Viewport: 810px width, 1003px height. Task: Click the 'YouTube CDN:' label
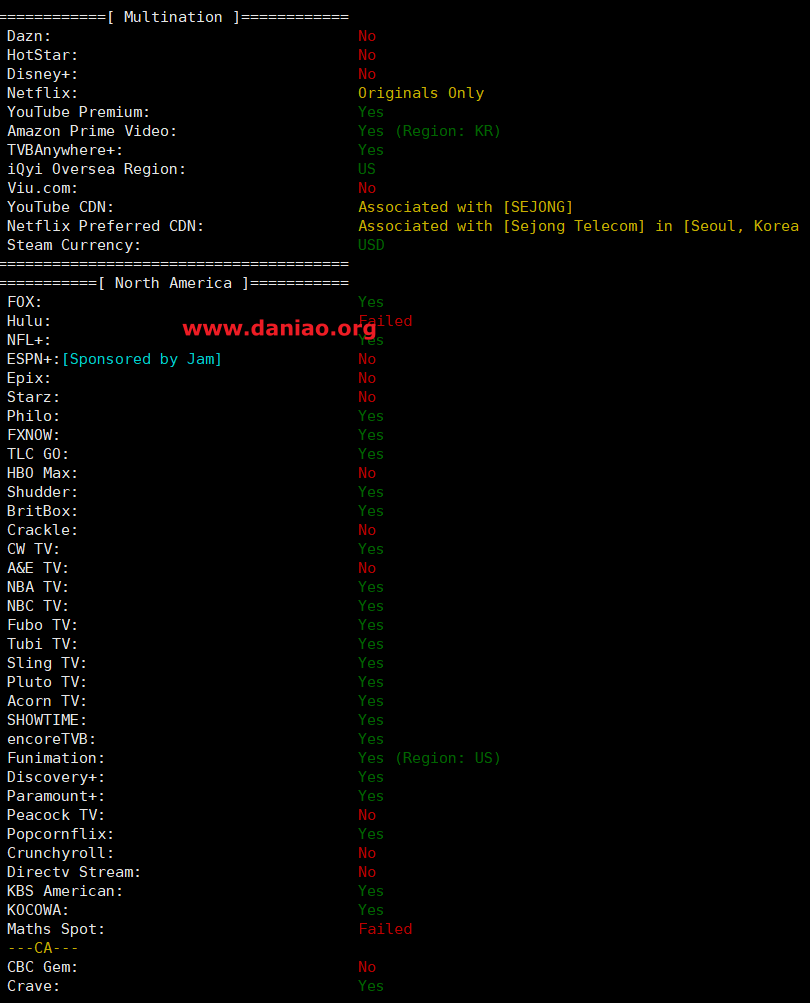pos(60,207)
